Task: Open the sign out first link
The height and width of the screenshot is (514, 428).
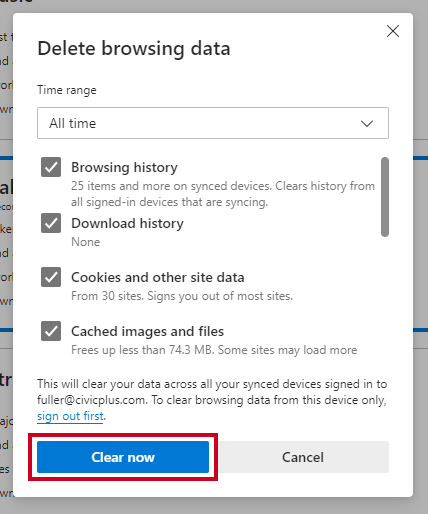Action: [x=70, y=416]
